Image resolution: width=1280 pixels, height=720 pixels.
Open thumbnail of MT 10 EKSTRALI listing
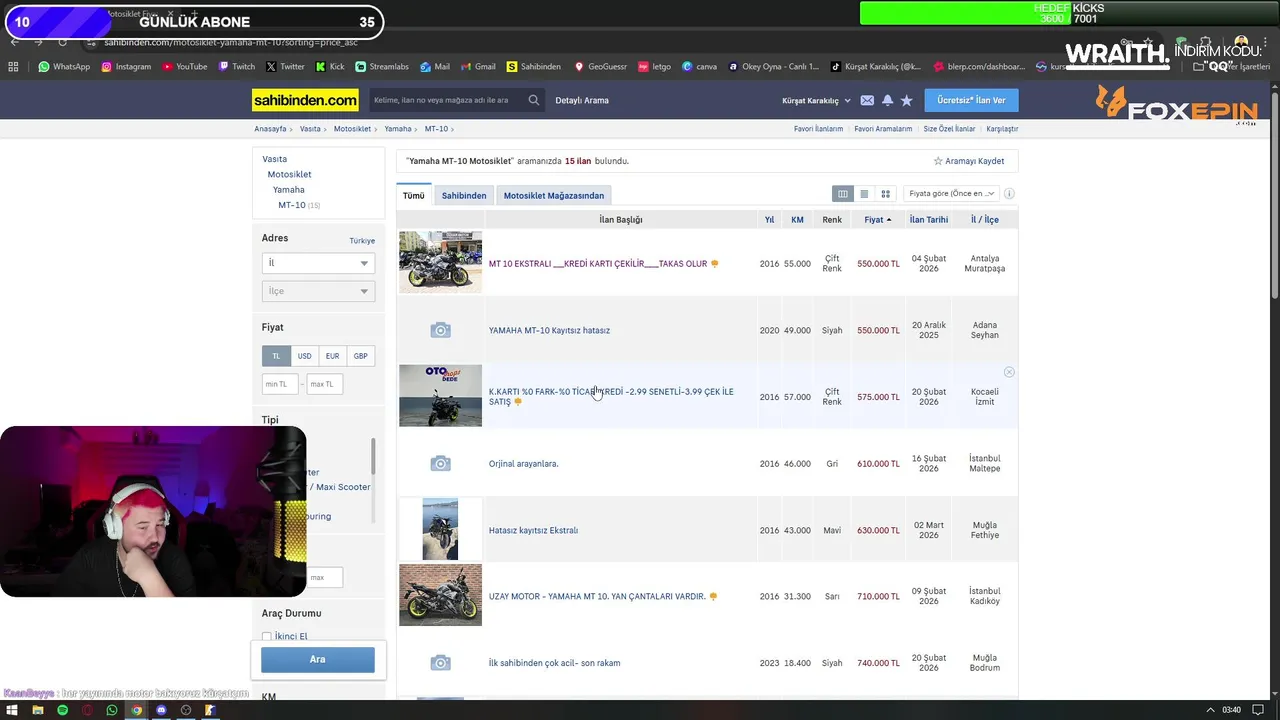tap(440, 262)
